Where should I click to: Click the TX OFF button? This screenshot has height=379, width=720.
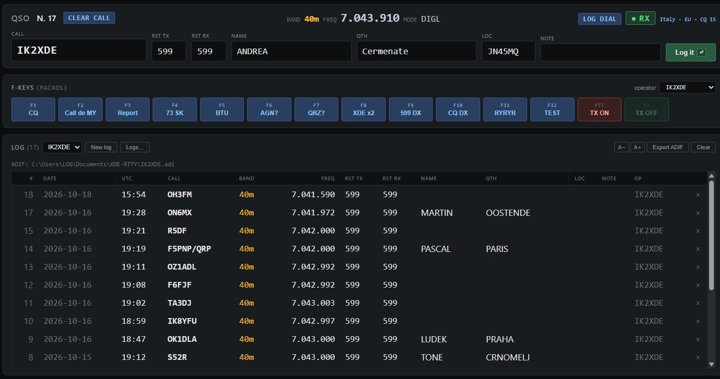click(647, 109)
